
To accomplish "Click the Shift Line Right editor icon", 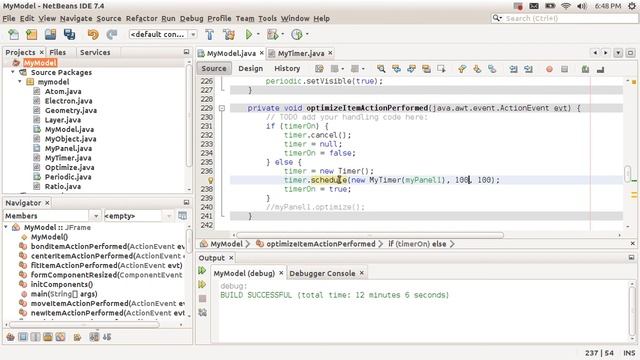I will coord(529,69).
